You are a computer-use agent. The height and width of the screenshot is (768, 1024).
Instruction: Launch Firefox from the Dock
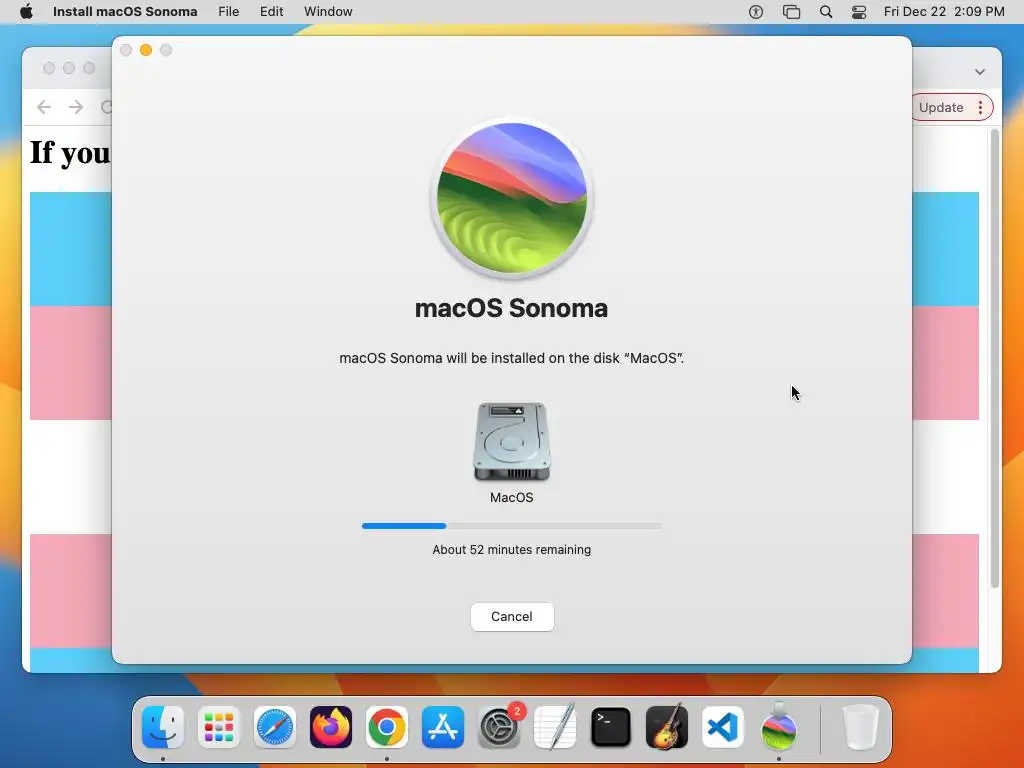point(330,727)
